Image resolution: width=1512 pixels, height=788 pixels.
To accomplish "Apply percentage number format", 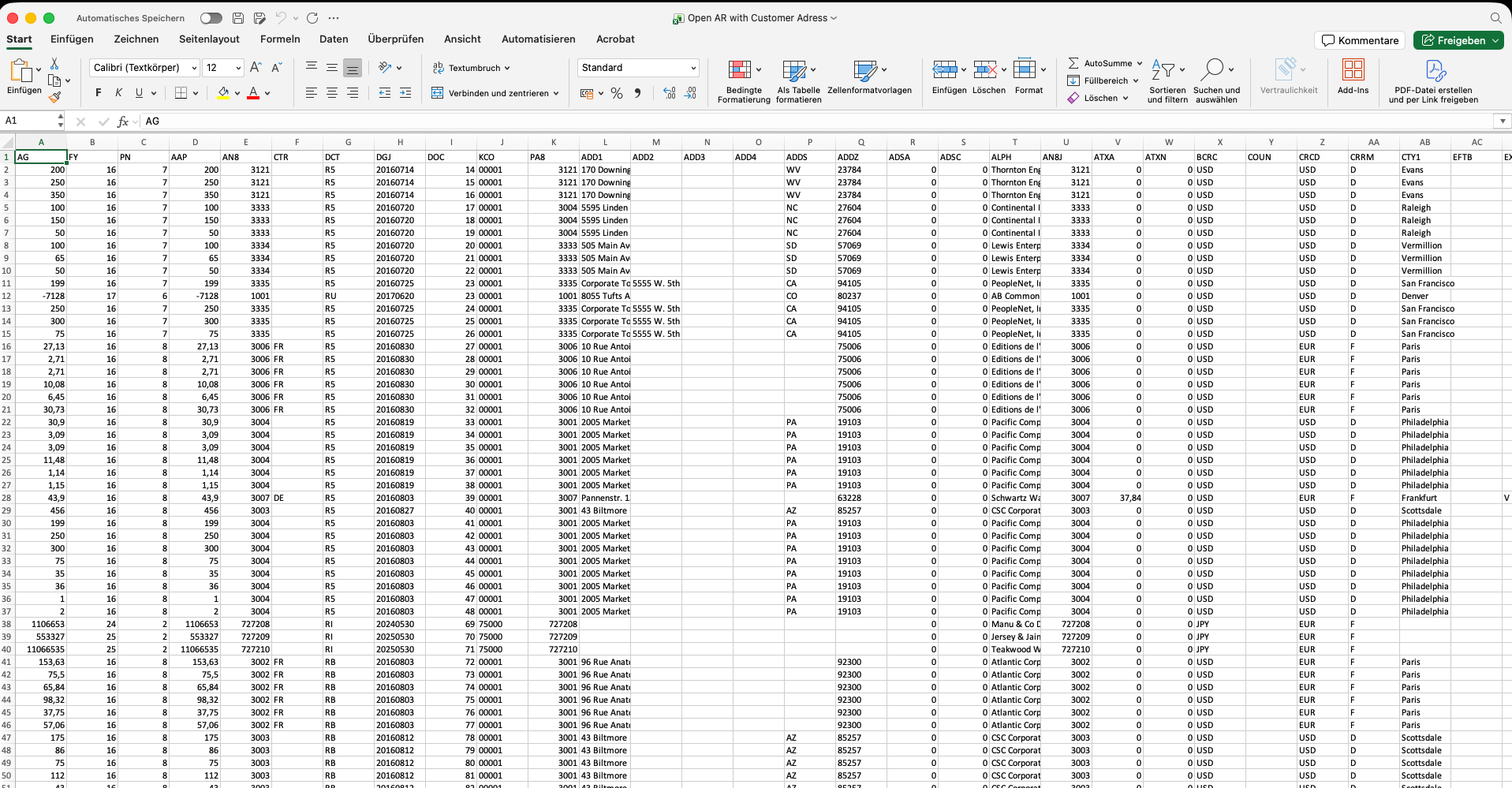I will click(x=616, y=93).
